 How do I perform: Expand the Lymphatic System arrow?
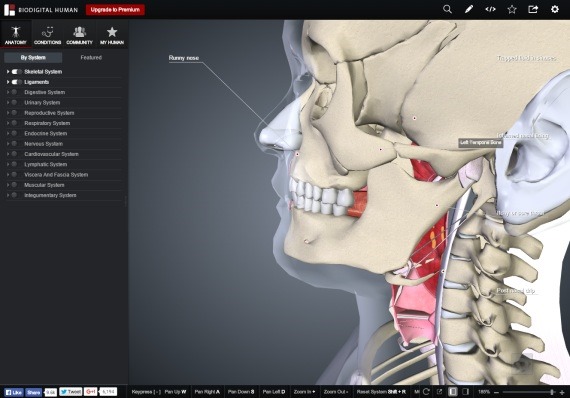tap(8, 164)
